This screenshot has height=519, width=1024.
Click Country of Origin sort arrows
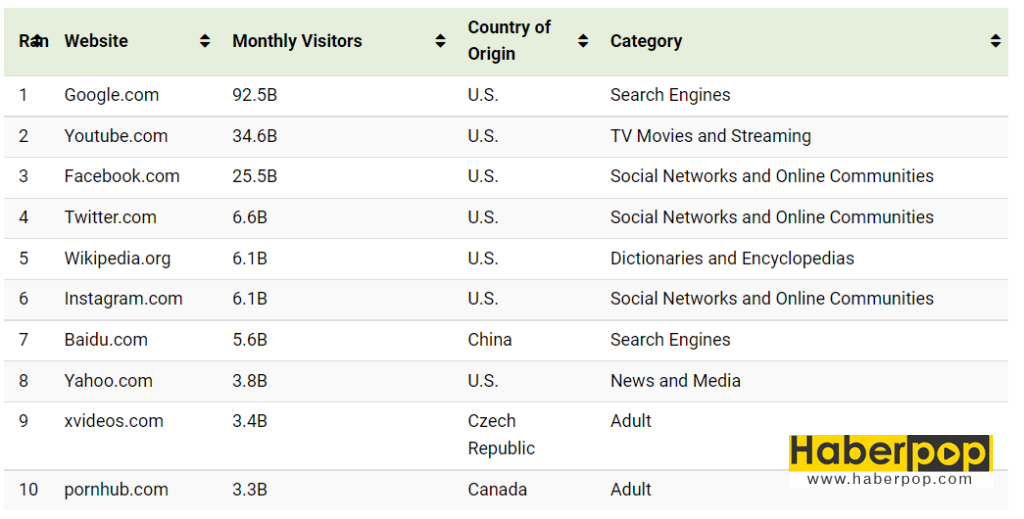pos(583,41)
